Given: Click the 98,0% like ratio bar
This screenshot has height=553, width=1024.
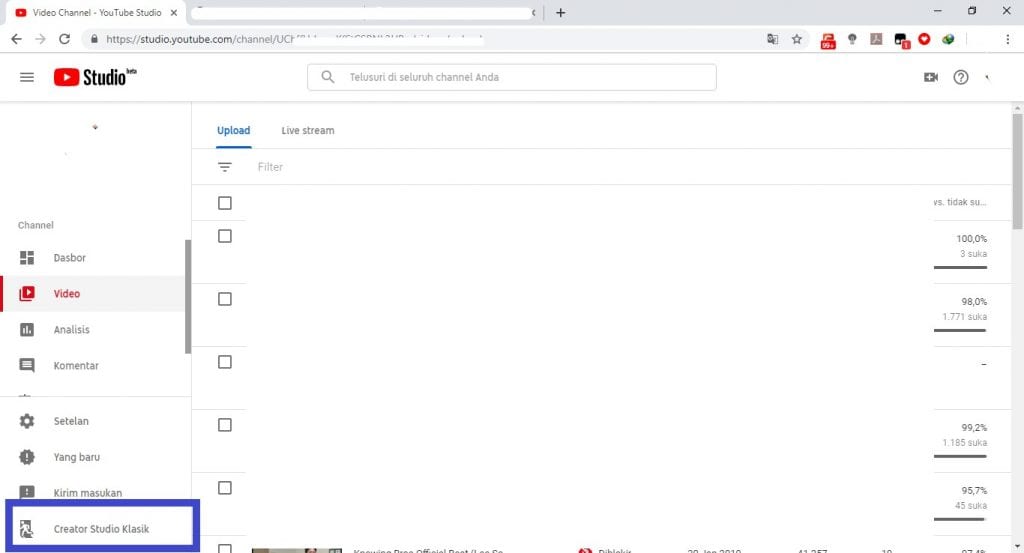Looking at the screenshot, I should click(x=960, y=330).
